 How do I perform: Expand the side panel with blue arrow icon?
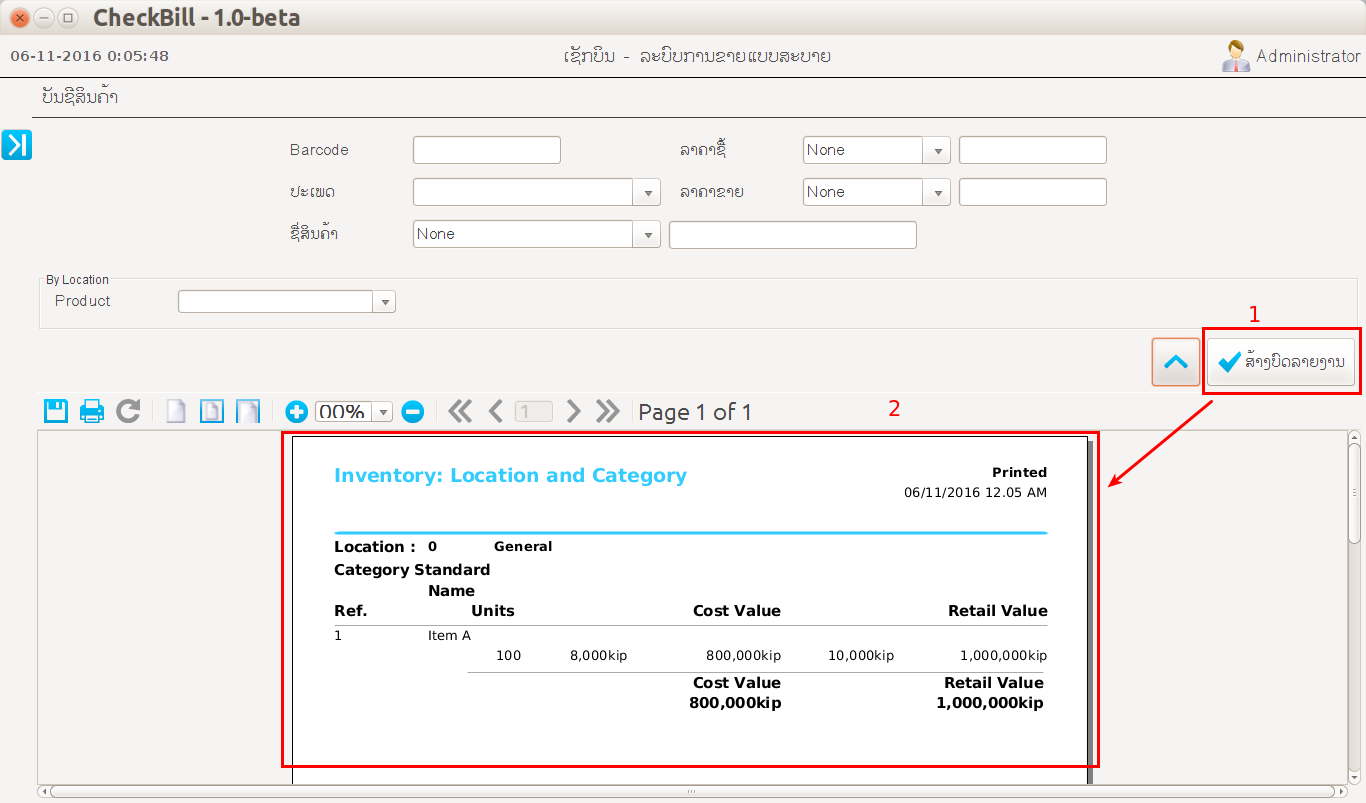[x=17, y=145]
